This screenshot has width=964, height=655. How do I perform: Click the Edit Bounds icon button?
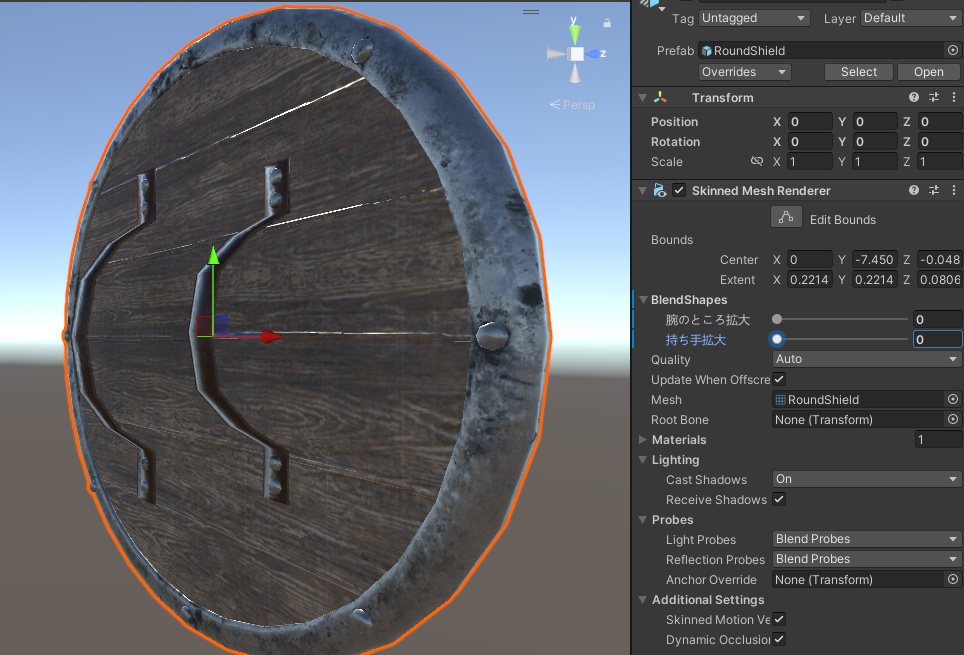click(786, 218)
